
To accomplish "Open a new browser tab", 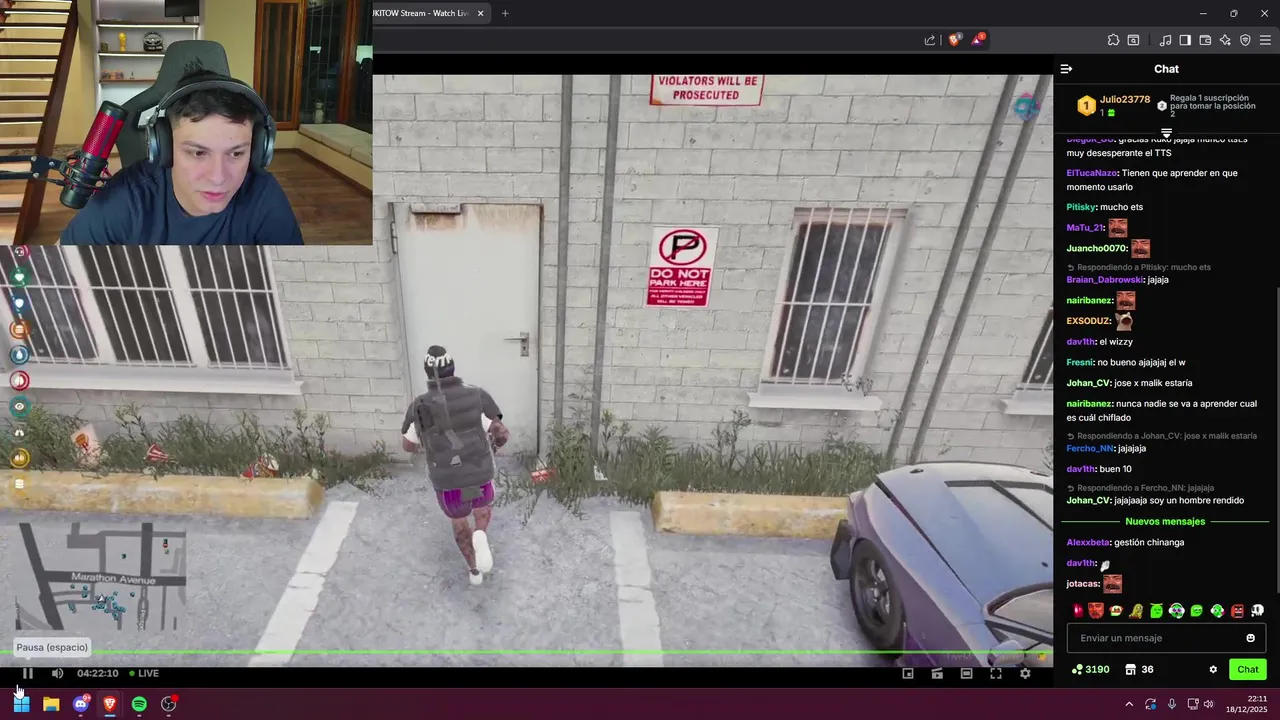I will [505, 13].
